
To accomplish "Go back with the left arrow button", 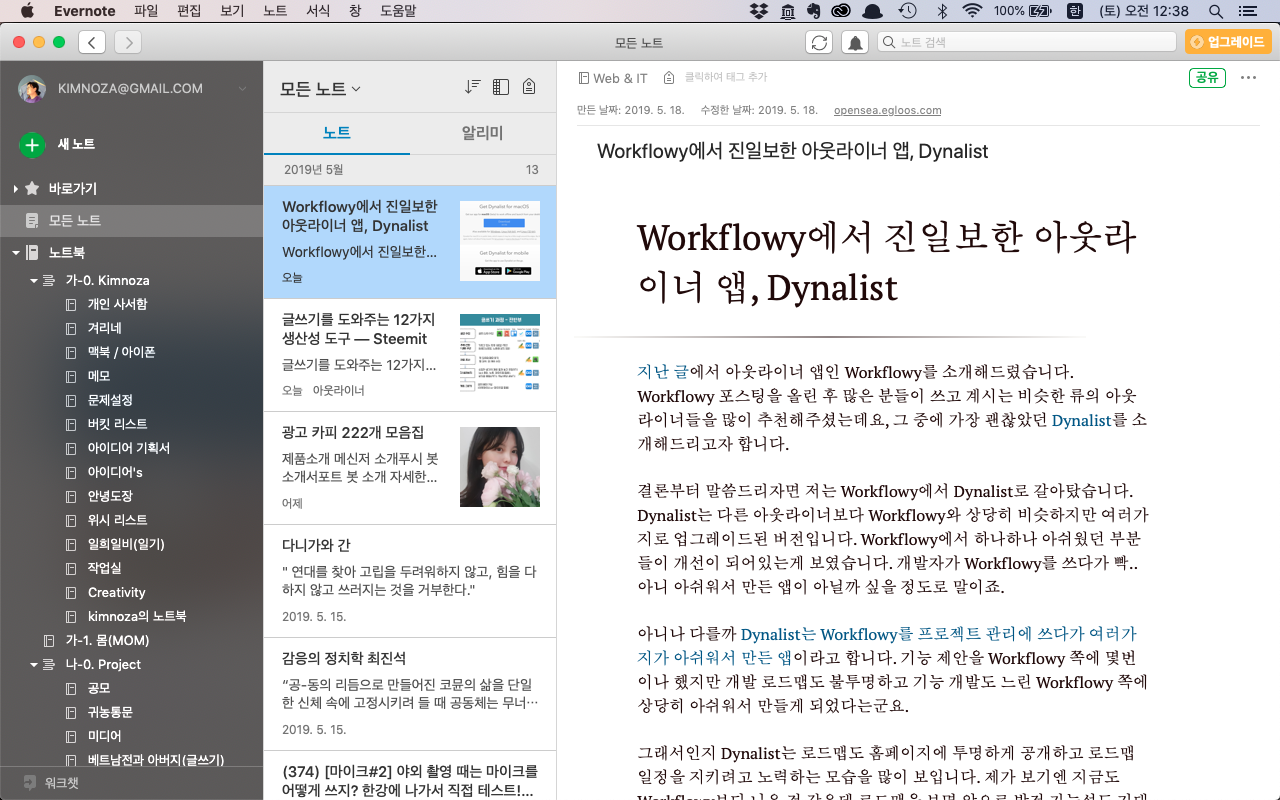I will [x=92, y=42].
